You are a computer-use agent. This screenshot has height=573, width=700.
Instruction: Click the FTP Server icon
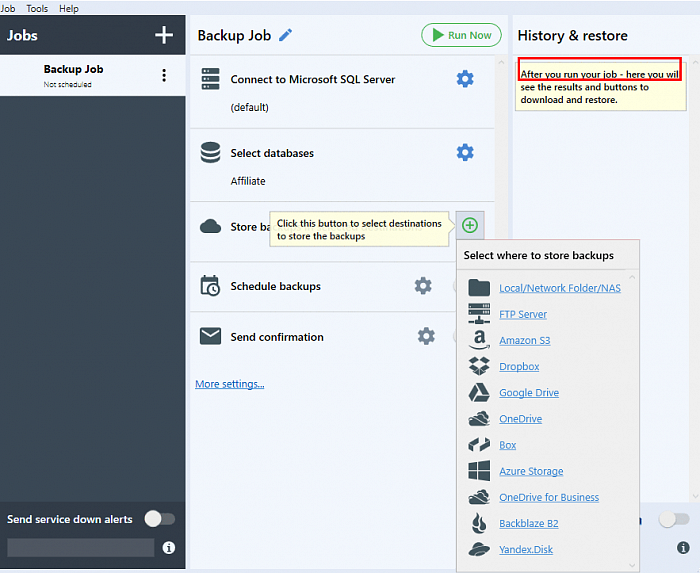[x=479, y=313]
